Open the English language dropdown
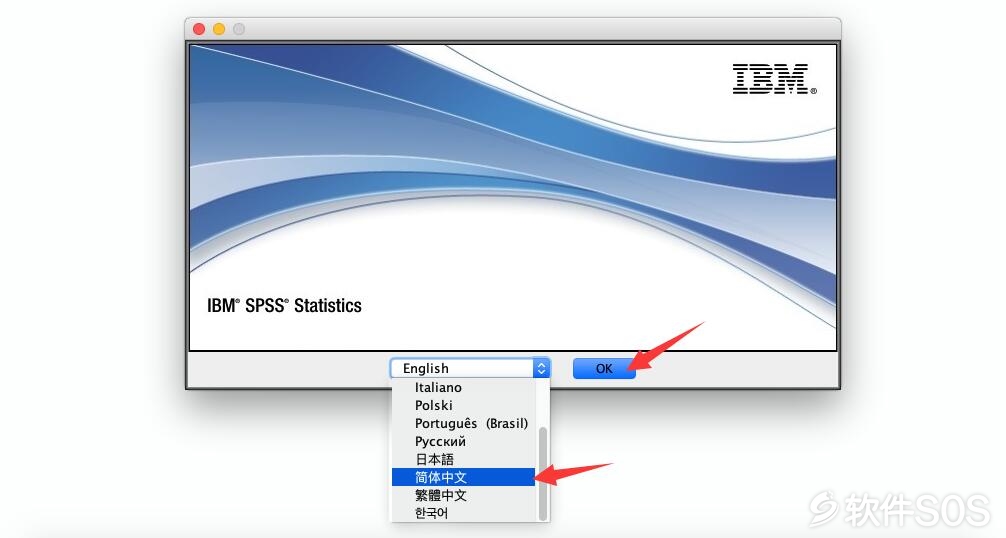Screen dimensions: 1006x538 coord(470,368)
